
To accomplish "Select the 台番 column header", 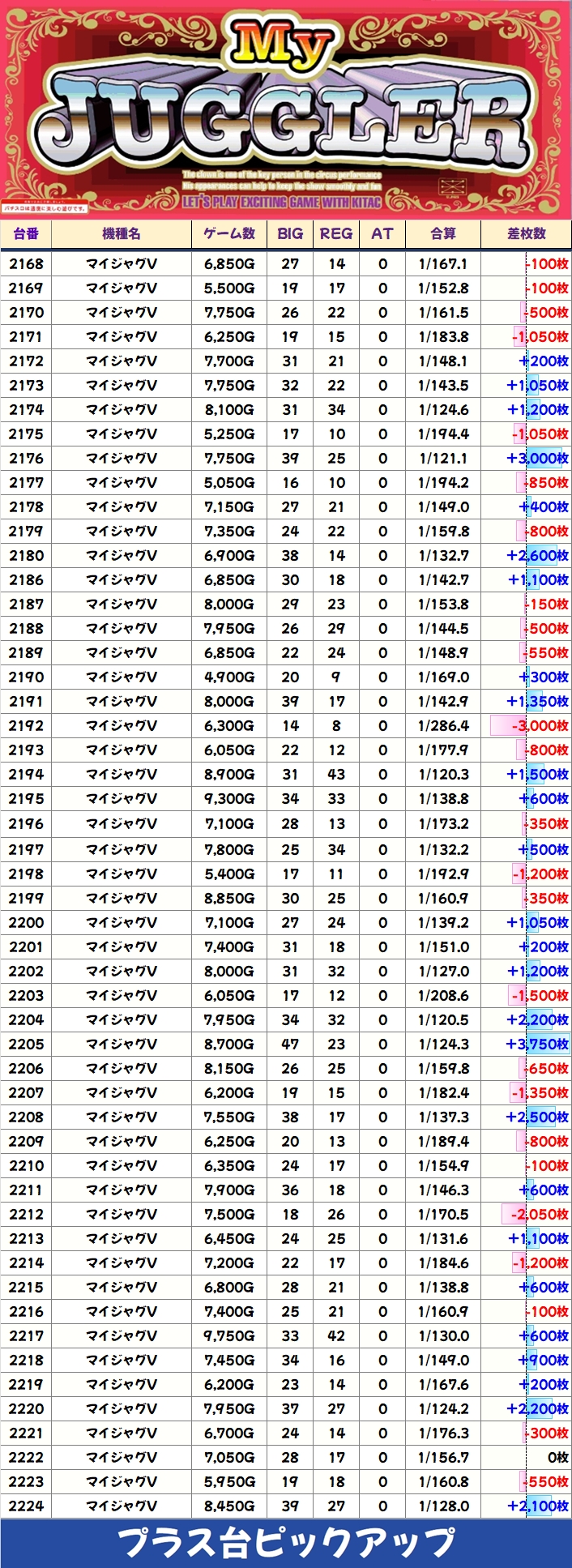I will [26, 233].
